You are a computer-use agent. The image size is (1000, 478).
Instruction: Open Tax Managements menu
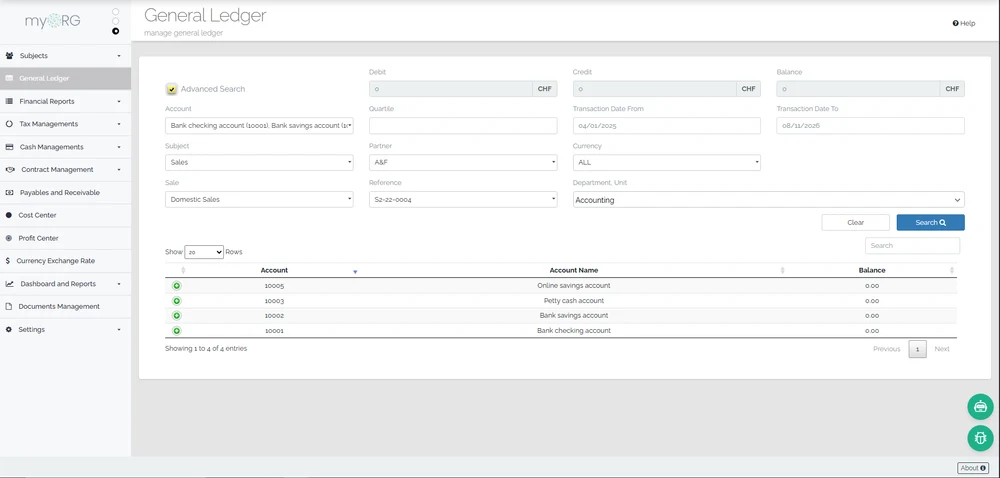pyautogui.click(x=65, y=124)
